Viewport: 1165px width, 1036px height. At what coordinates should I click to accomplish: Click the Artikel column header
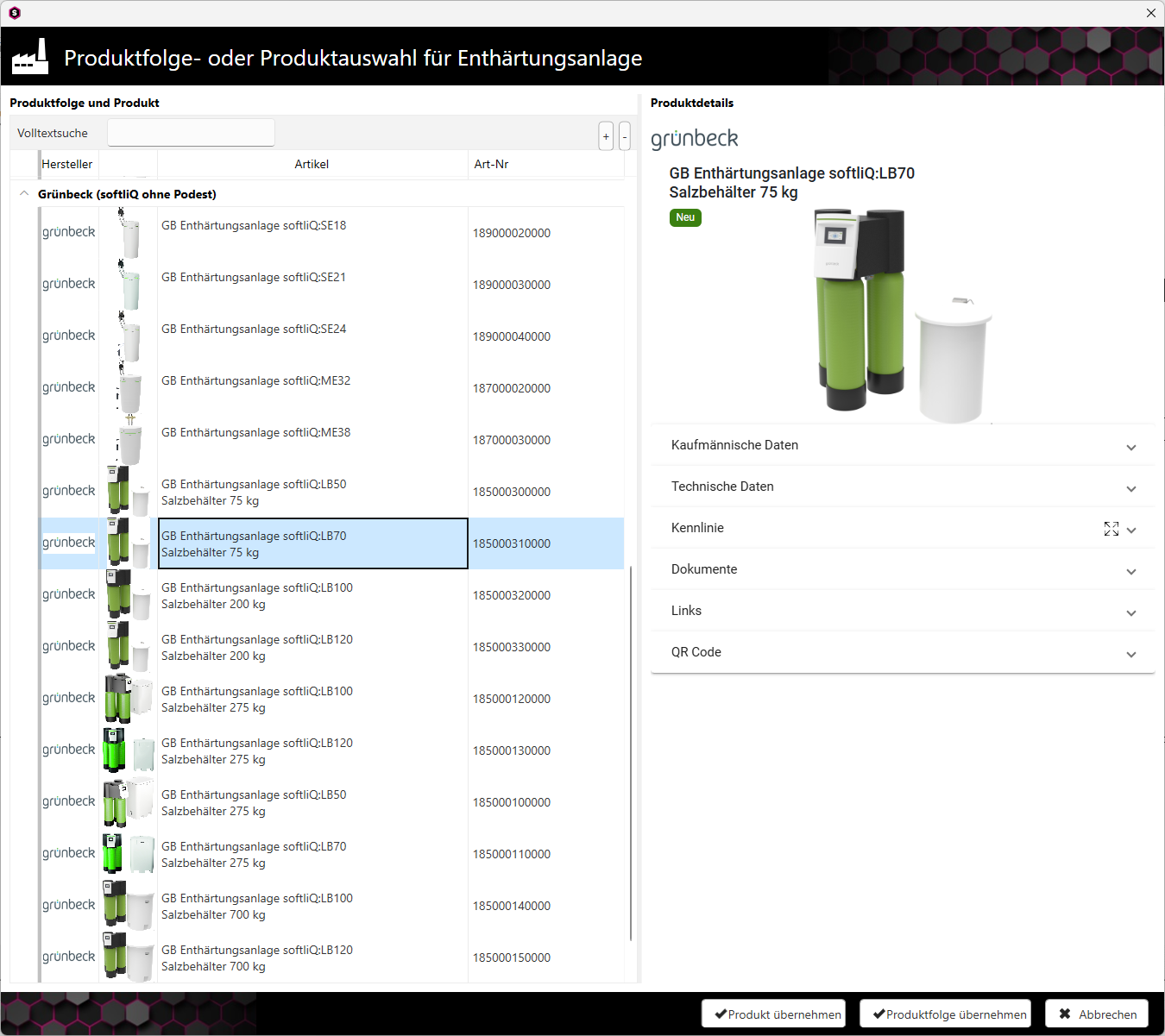[x=312, y=164]
